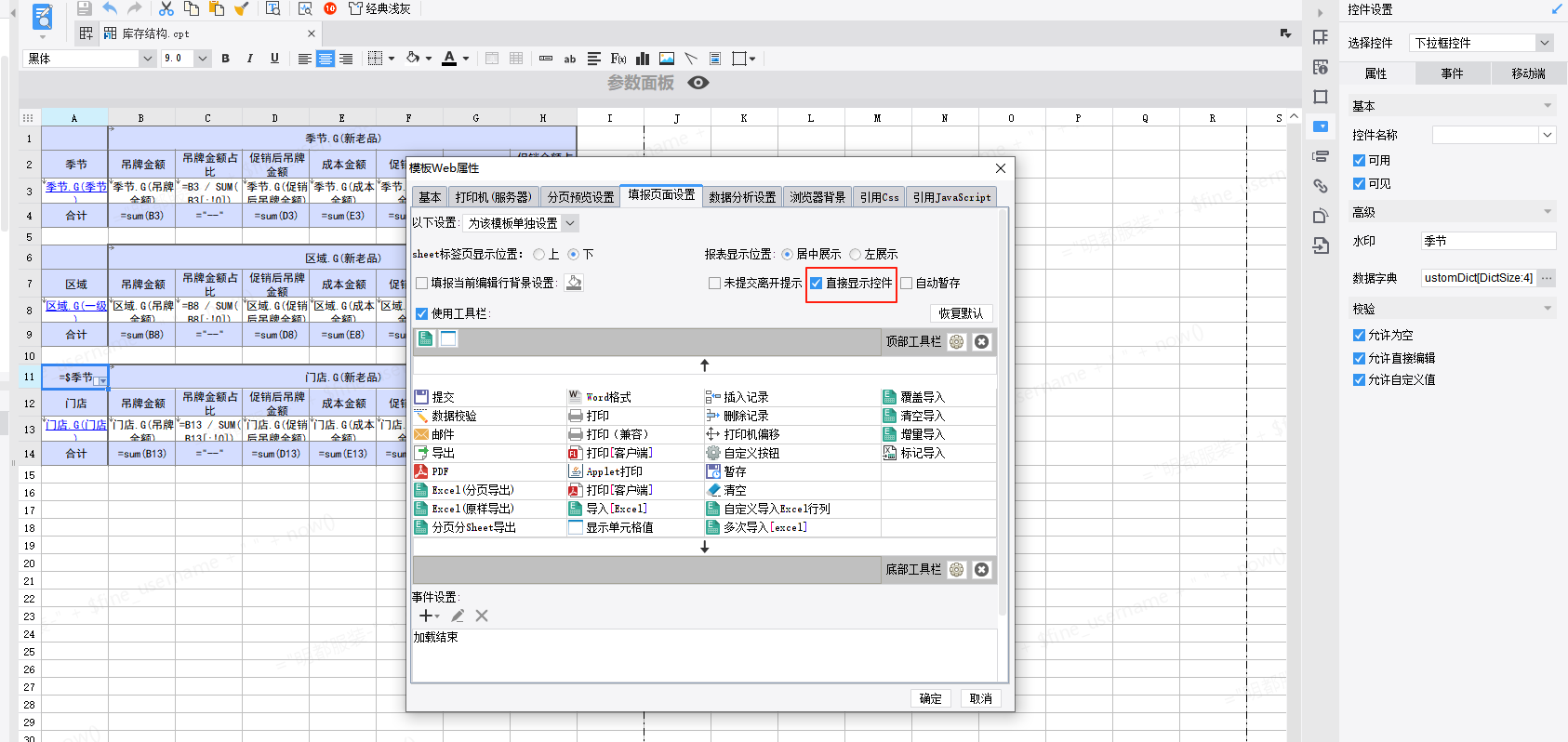Open the 为该模板单独设置 dropdown
The height and width of the screenshot is (742, 1568).
tap(522, 223)
